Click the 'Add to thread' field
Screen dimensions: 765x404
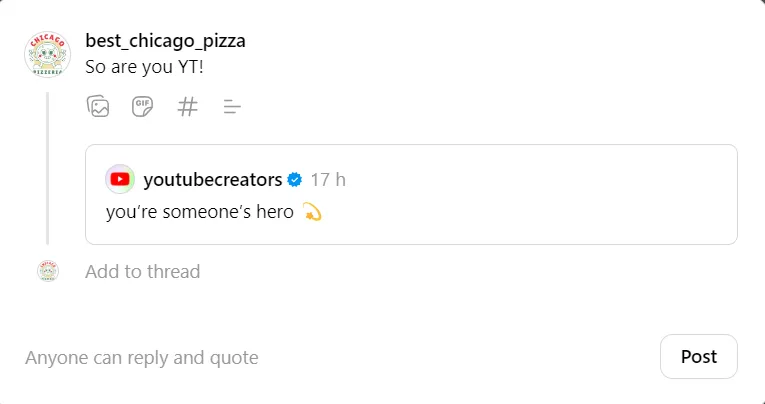[143, 271]
